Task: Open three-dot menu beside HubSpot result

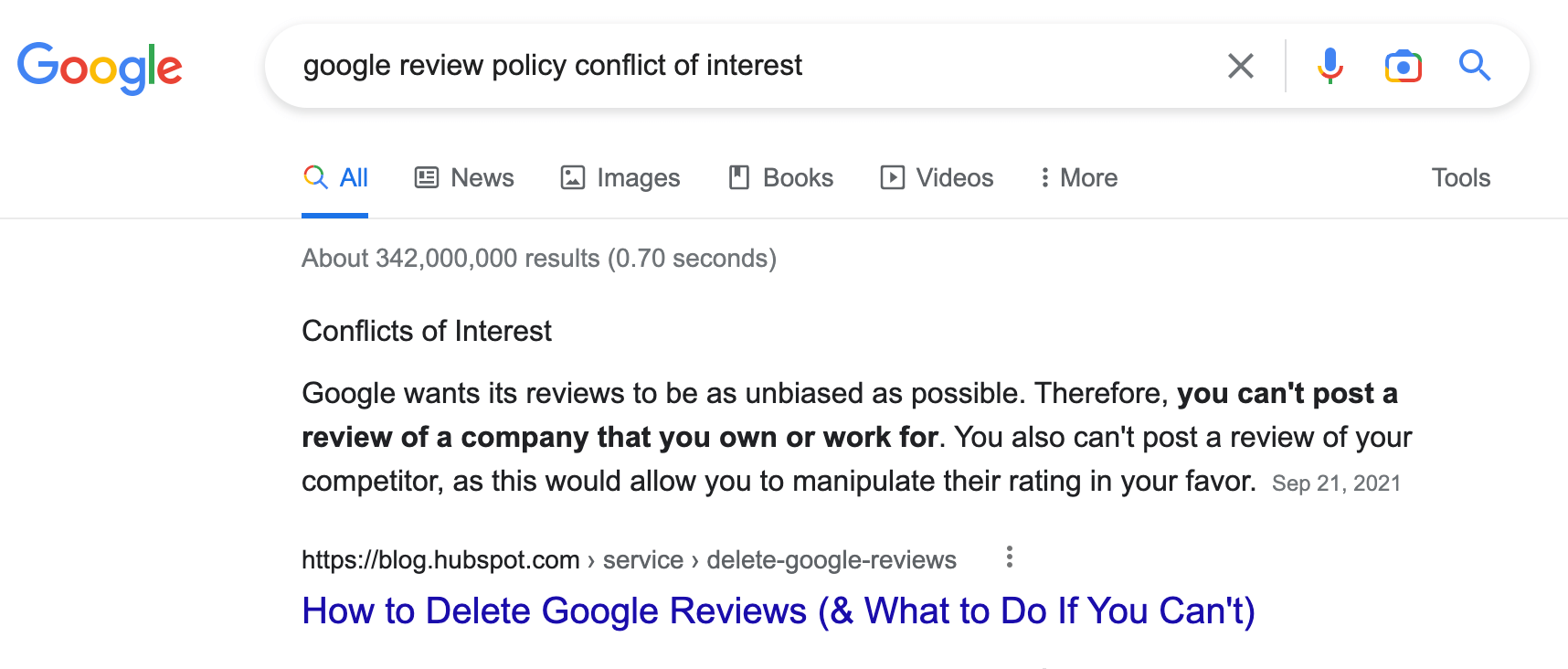Action: coord(1009,557)
